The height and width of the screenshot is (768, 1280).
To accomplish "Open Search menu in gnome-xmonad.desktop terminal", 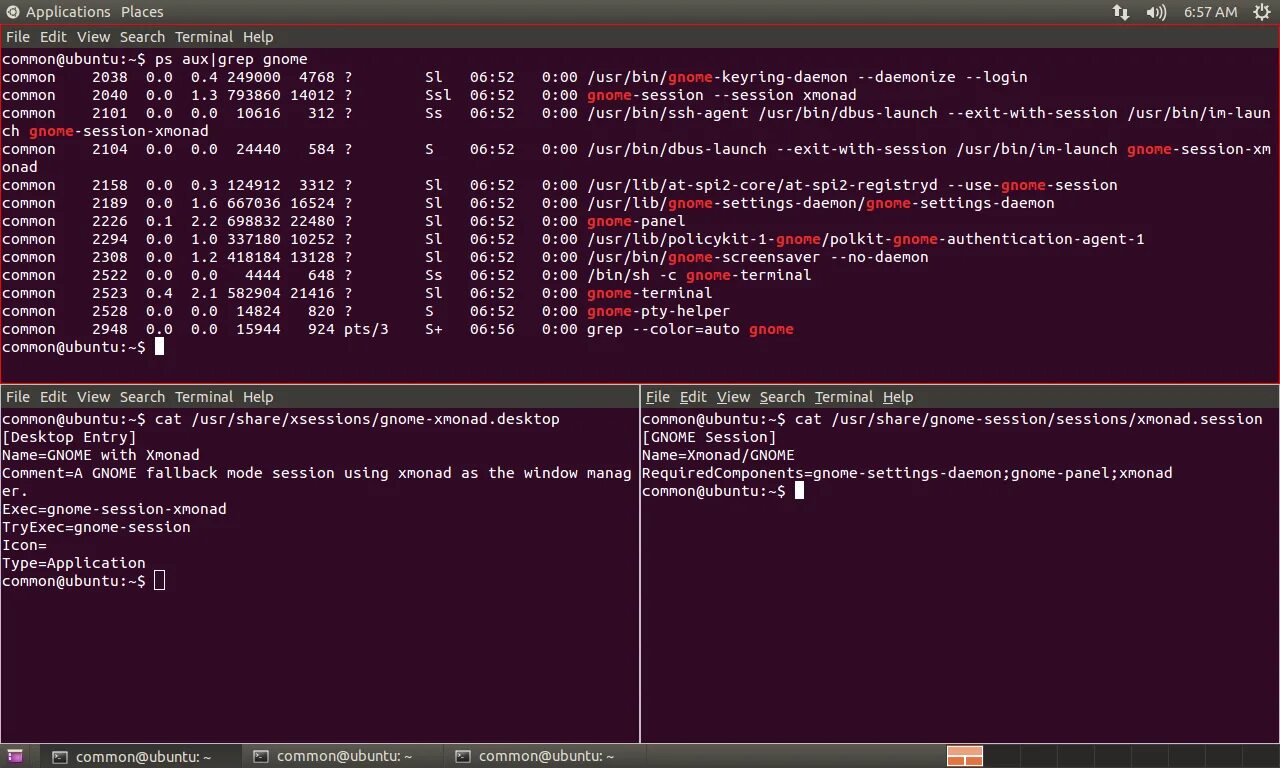I will pyautogui.click(x=142, y=397).
